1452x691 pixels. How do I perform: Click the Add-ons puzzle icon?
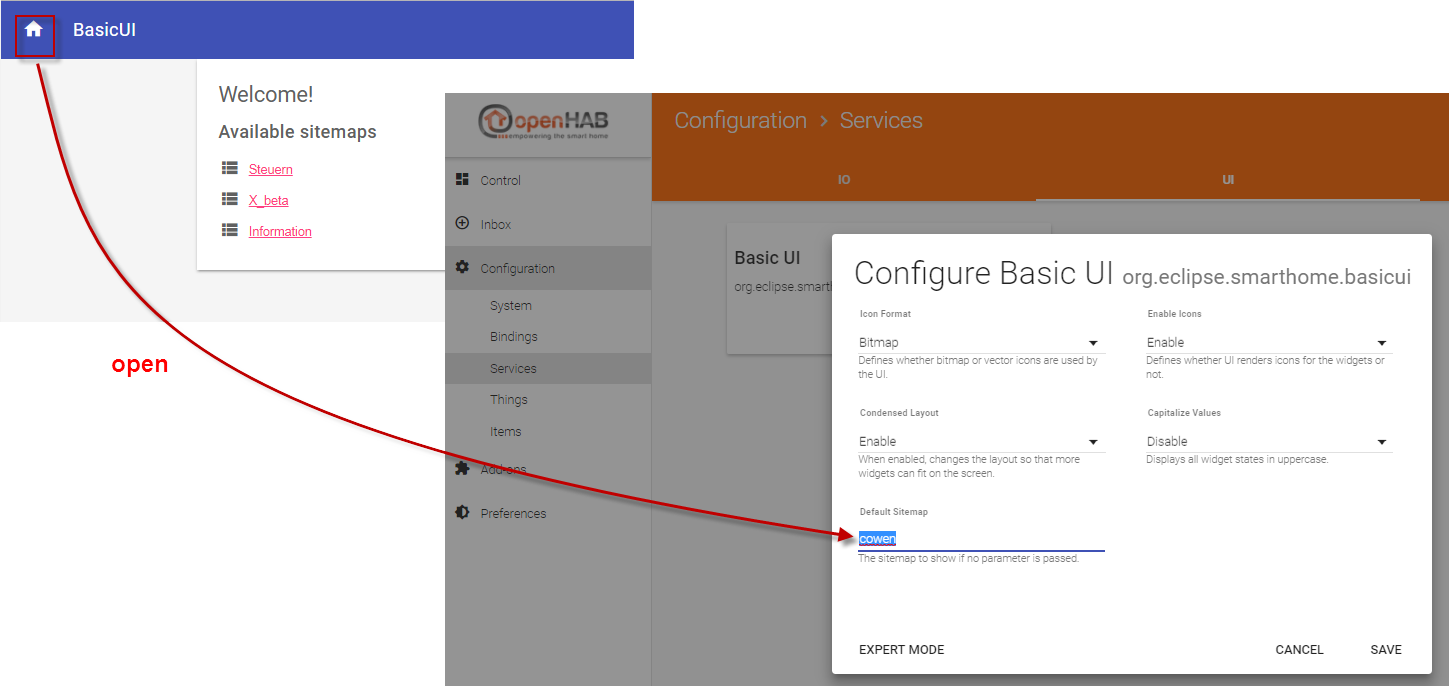coord(462,468)
